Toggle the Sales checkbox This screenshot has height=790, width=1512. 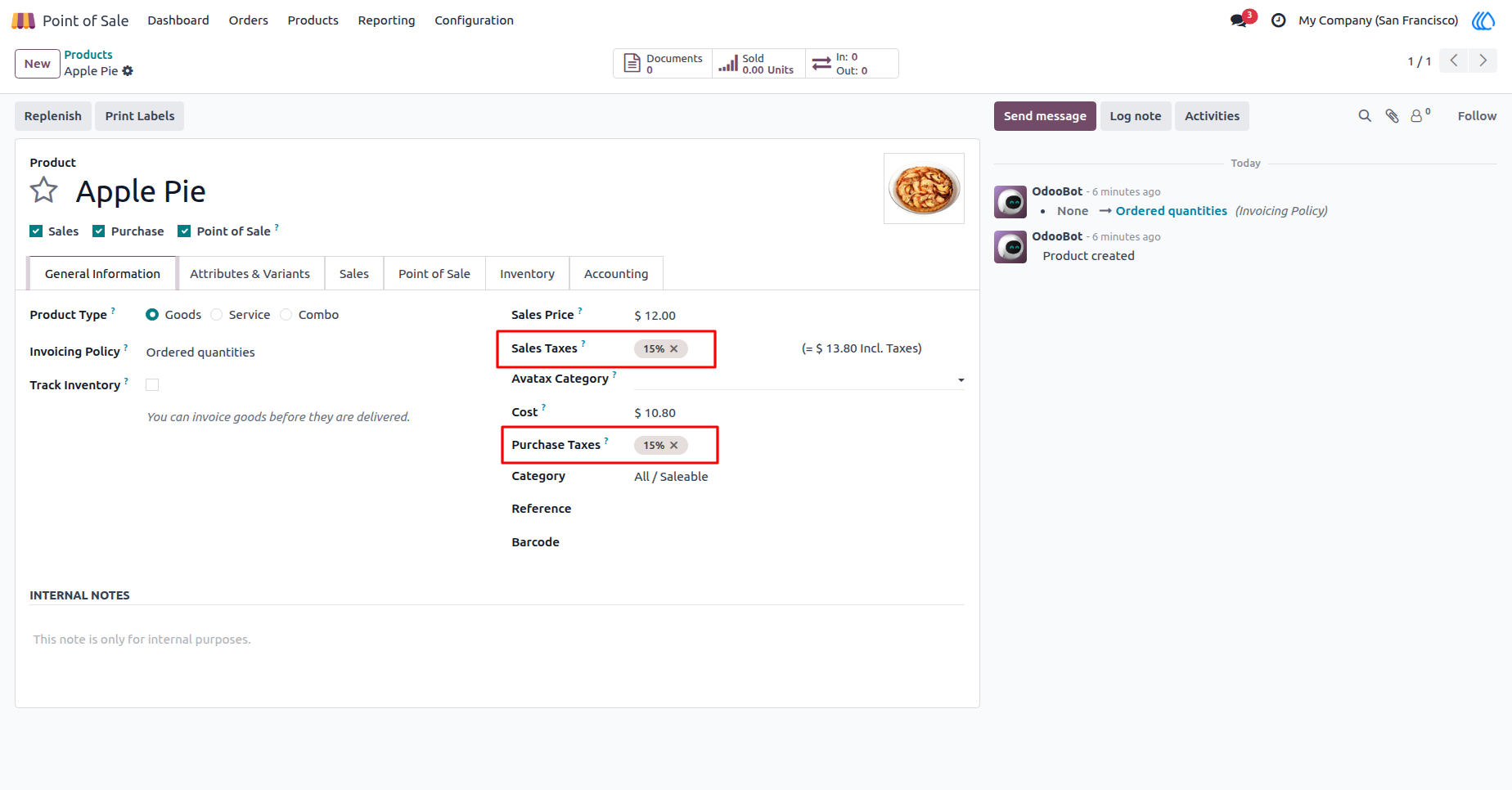[36, 231]
